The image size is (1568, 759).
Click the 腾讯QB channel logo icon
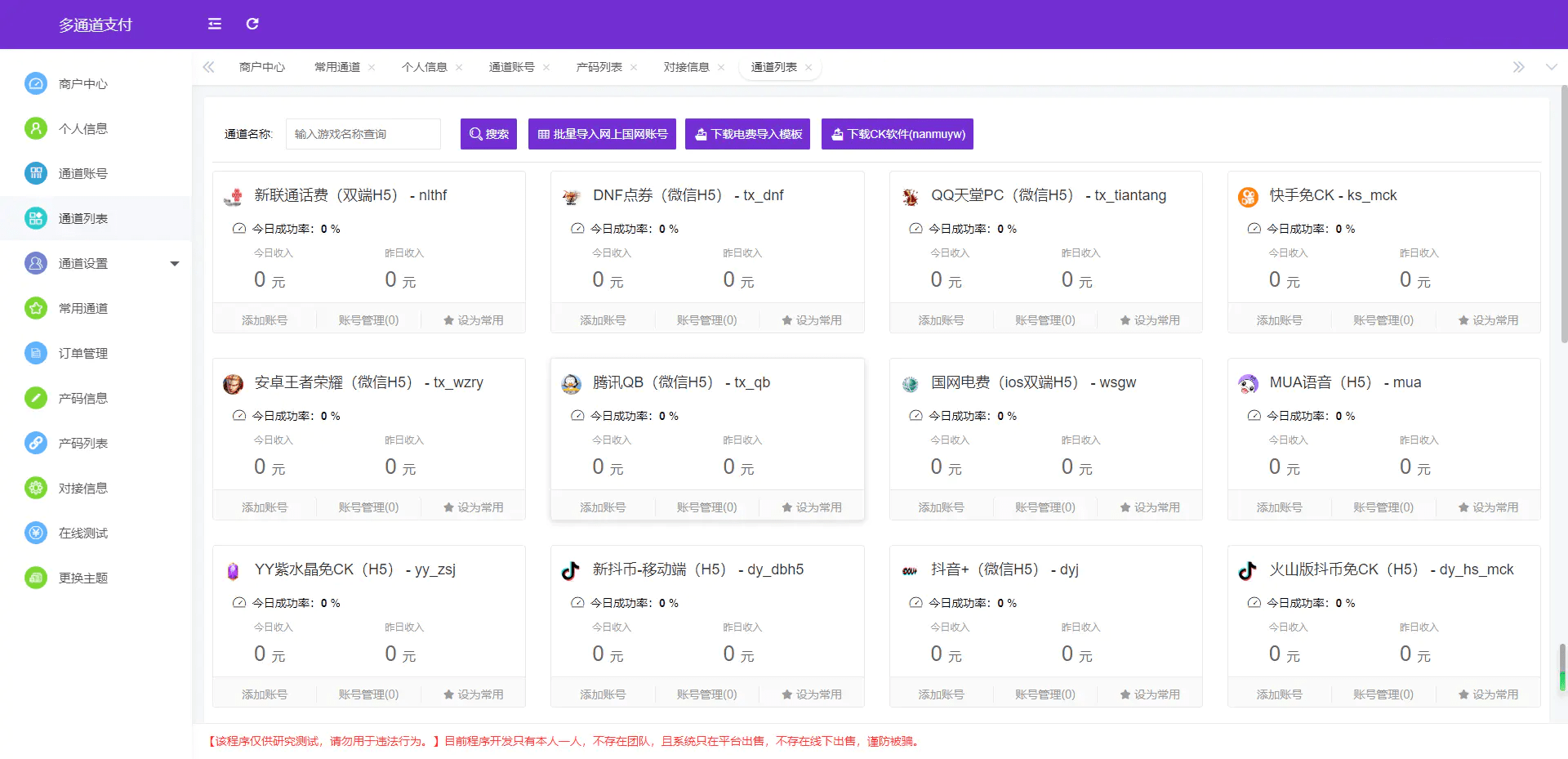coord(572,383)
